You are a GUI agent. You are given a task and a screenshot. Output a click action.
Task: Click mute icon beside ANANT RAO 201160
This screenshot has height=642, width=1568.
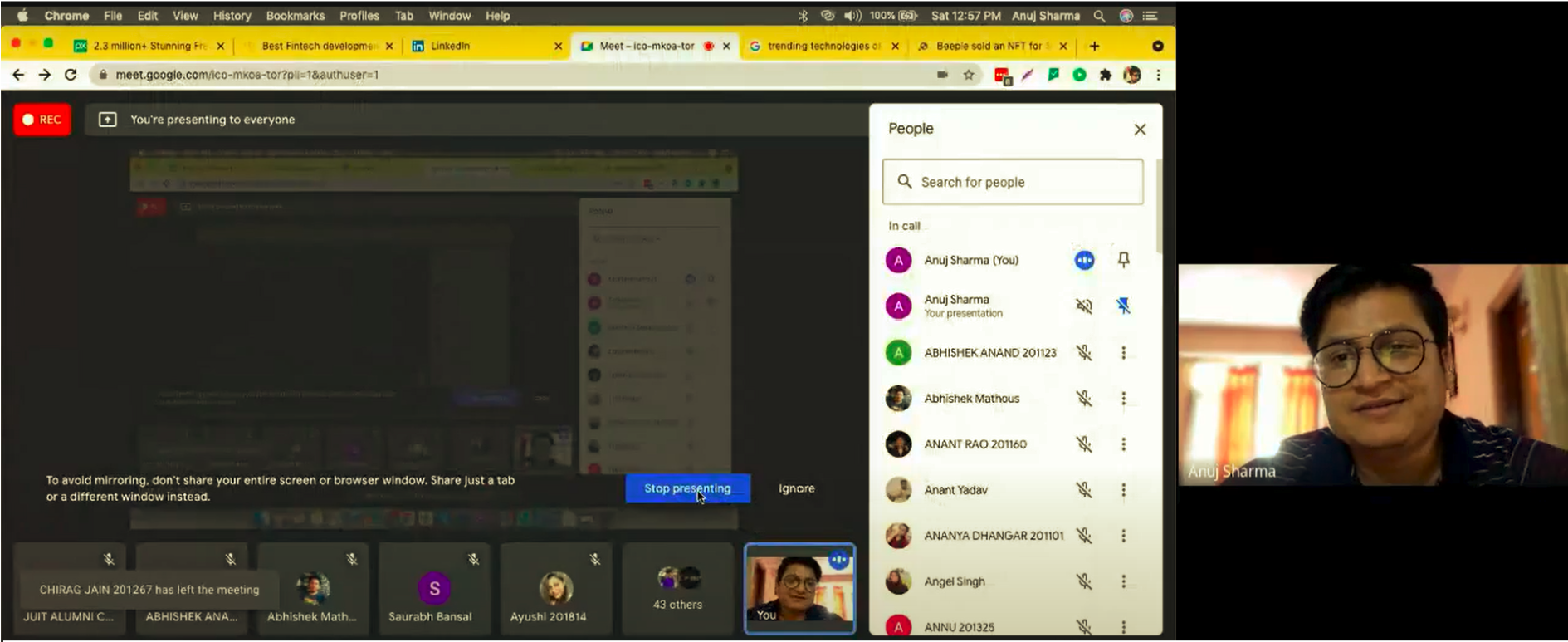1084,444
